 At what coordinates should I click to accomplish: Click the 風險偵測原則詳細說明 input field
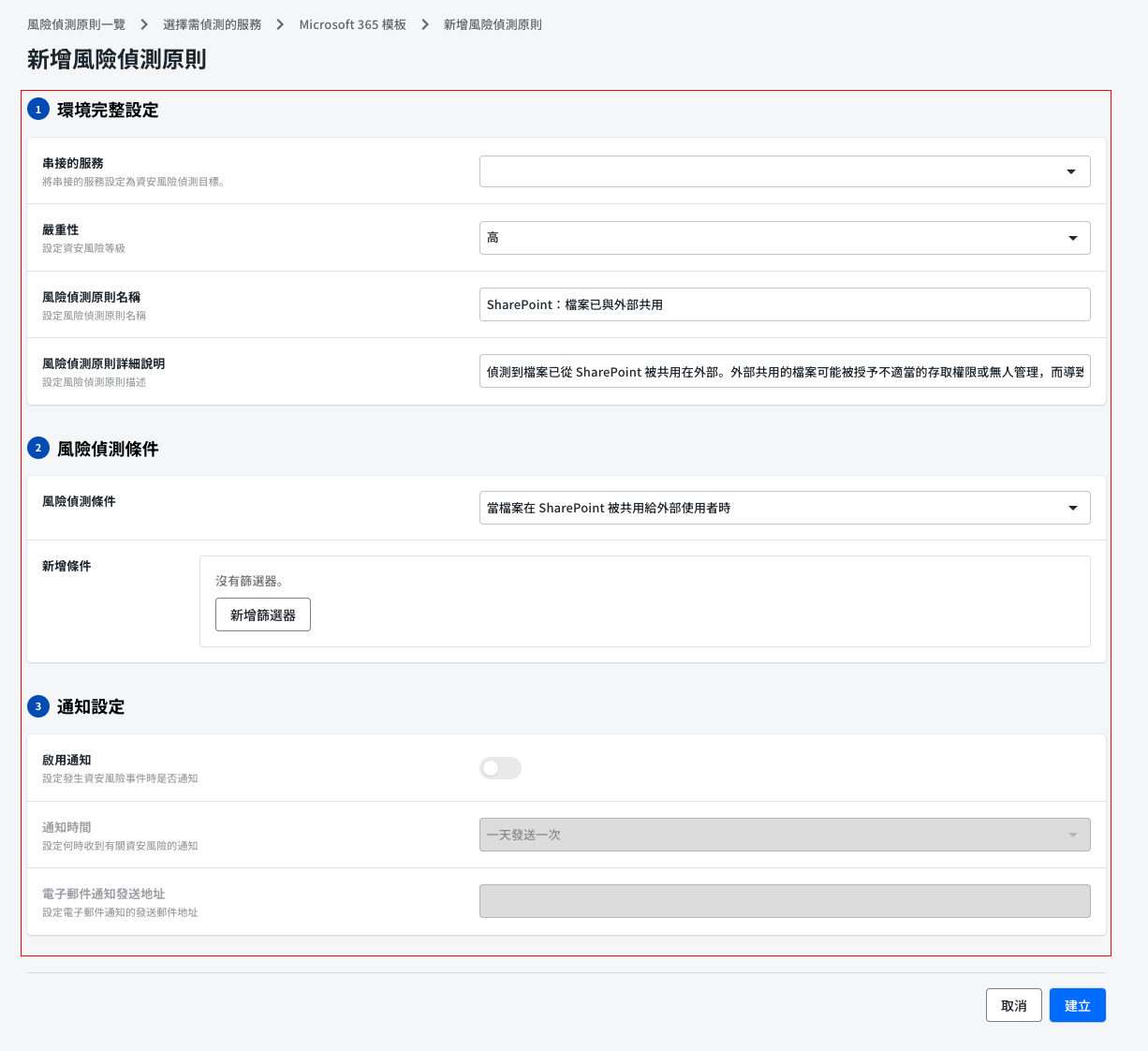(x=785, y=372)
